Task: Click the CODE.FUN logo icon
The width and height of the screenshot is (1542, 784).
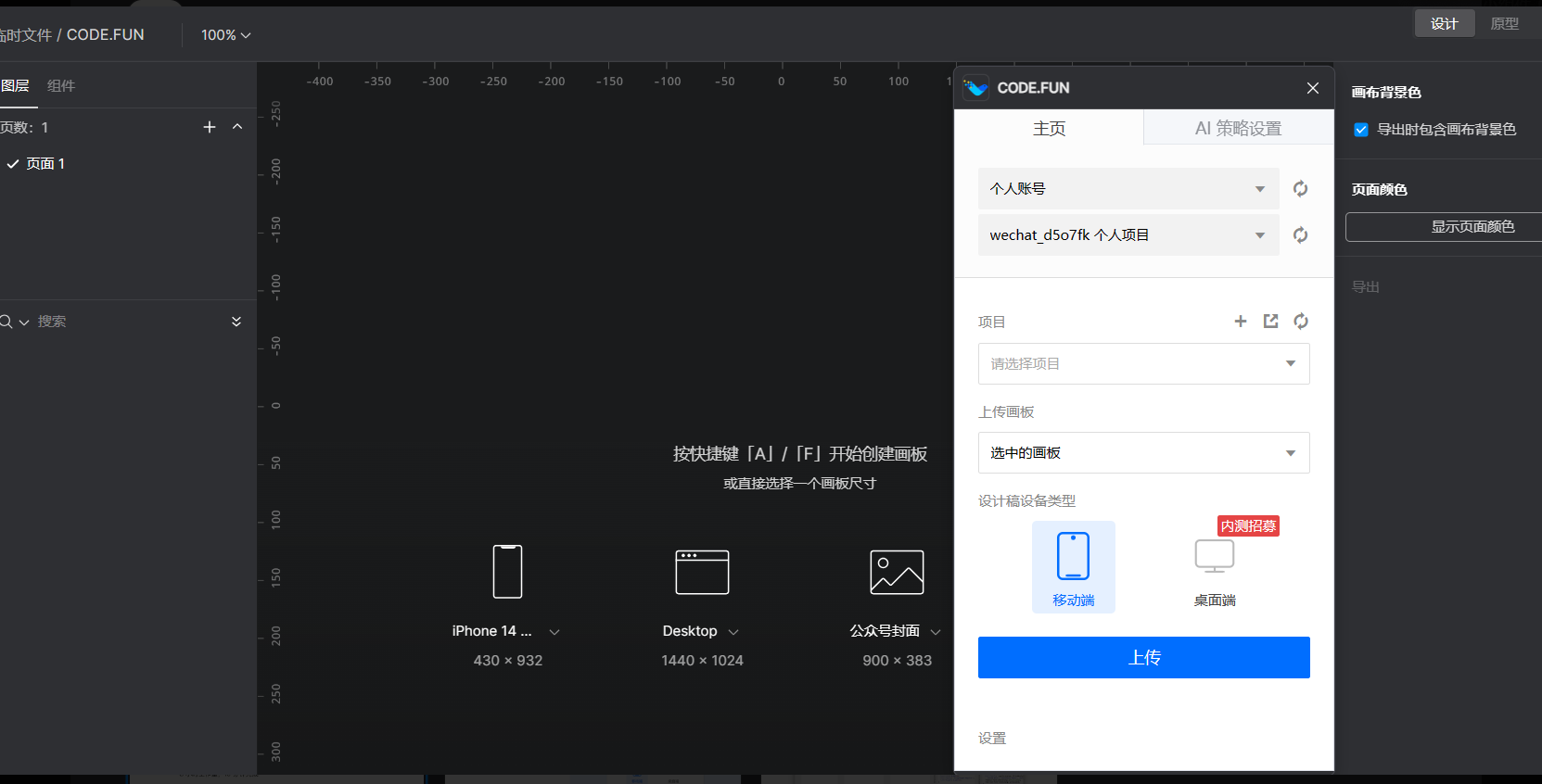Action: [x=975, y=88]
